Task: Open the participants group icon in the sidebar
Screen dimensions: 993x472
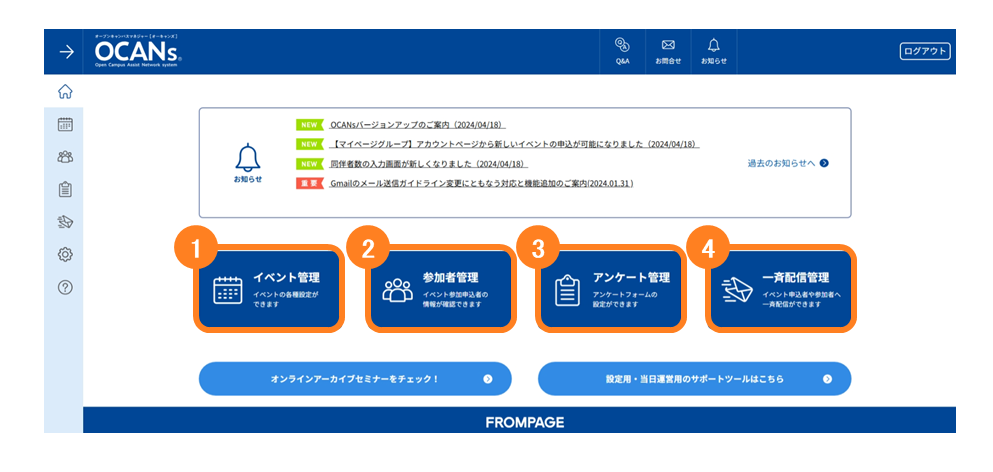Action: point(65,157)
